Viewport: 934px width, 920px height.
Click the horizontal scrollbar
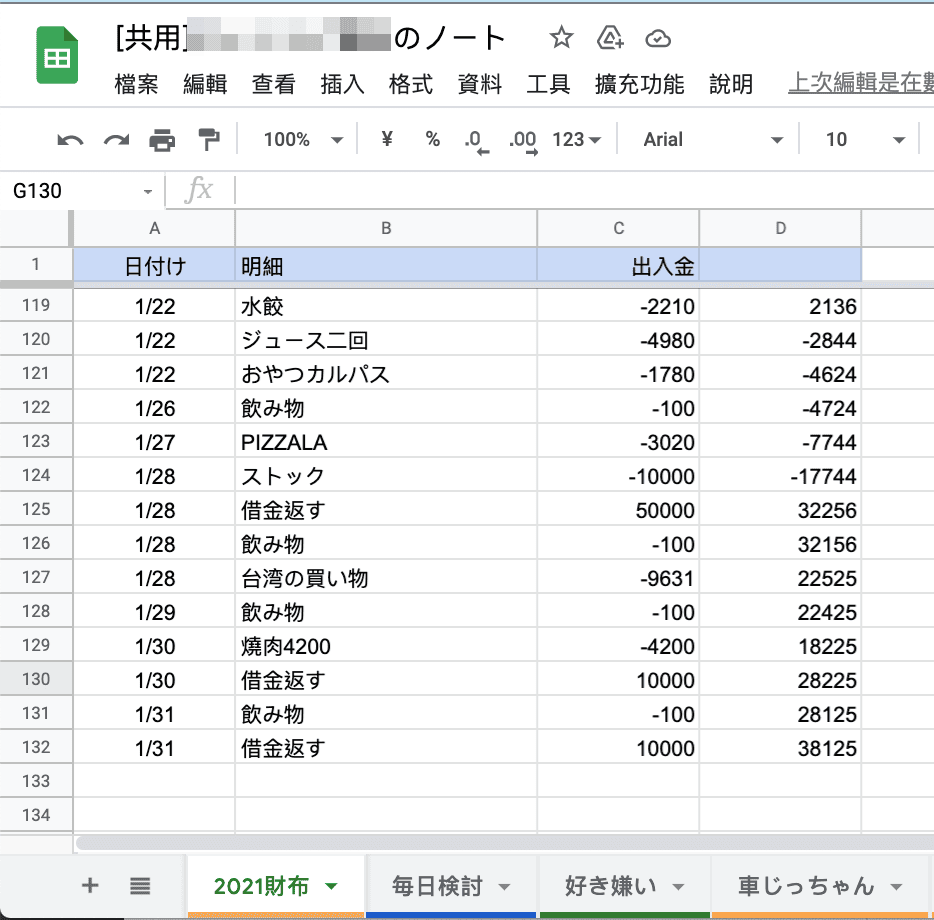505,842
